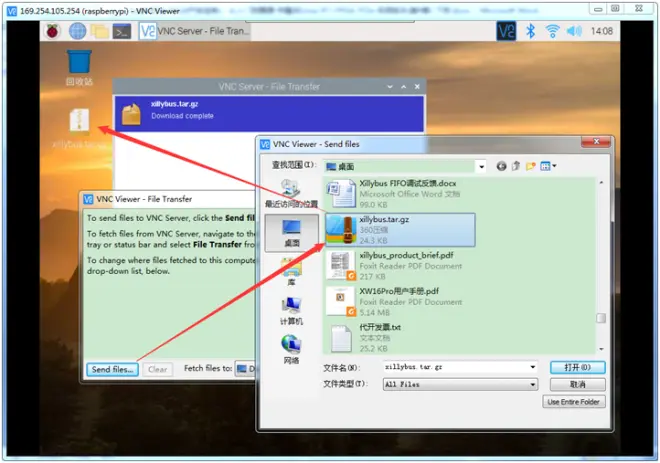Click the 打开 Open button

point(578,367)
